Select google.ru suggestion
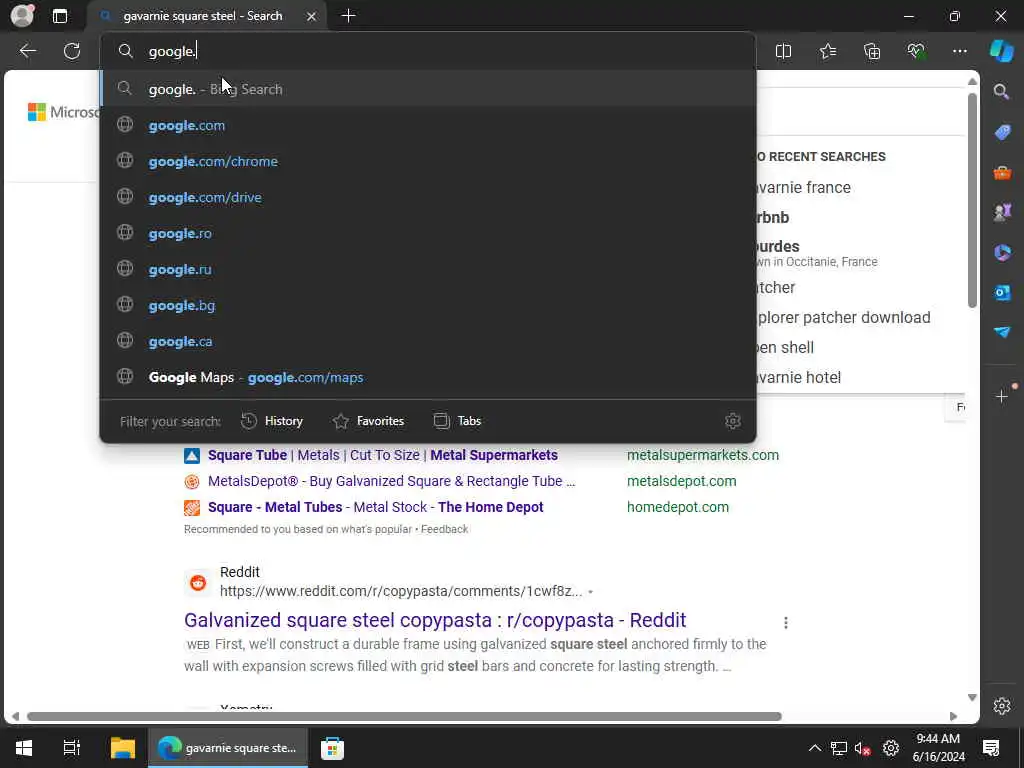1024x768 pixels. (428, 269)
